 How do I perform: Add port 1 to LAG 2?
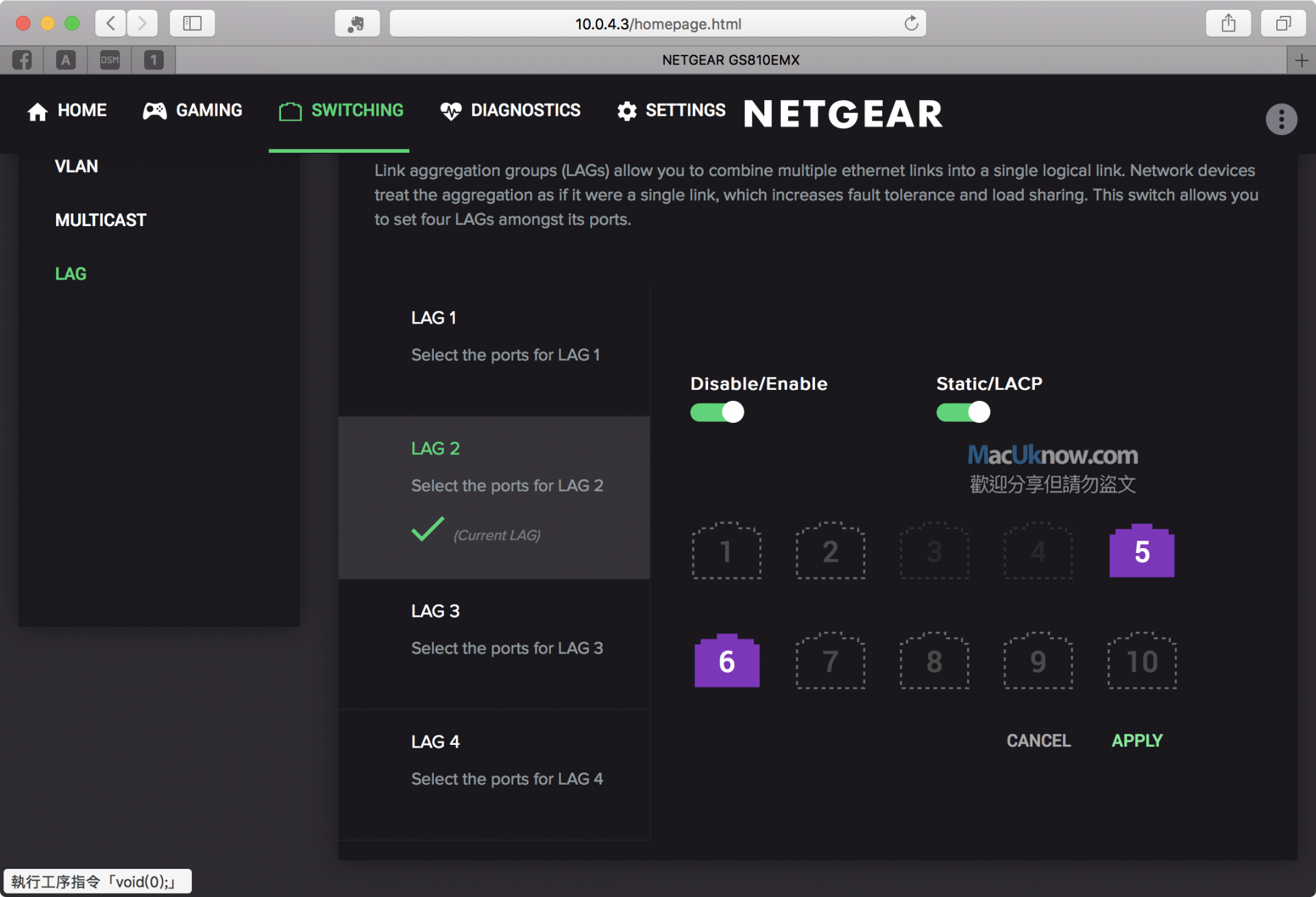coord(727,552)
